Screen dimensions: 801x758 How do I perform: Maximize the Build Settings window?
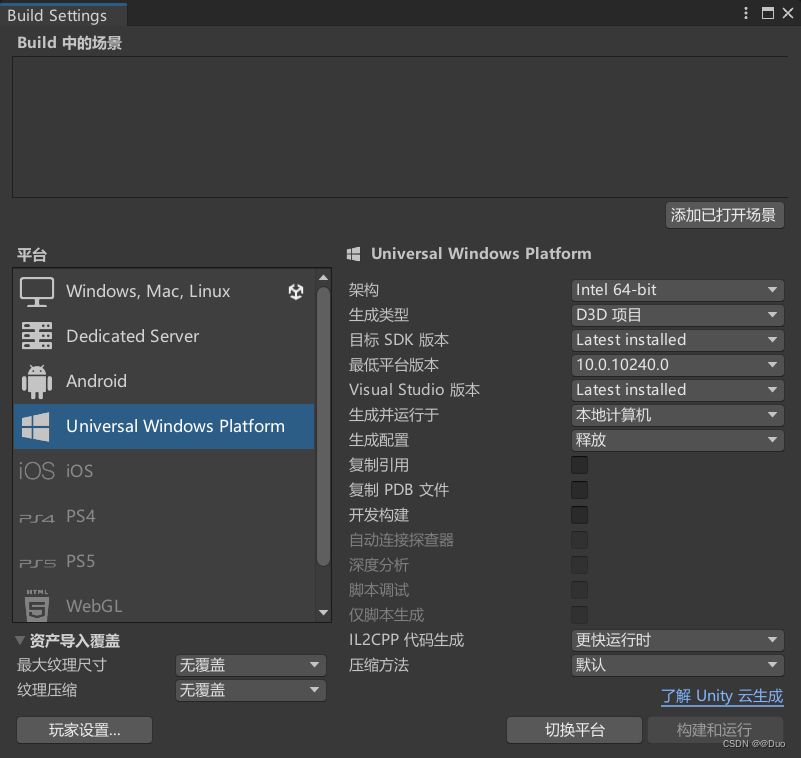[x=767, y=13]
